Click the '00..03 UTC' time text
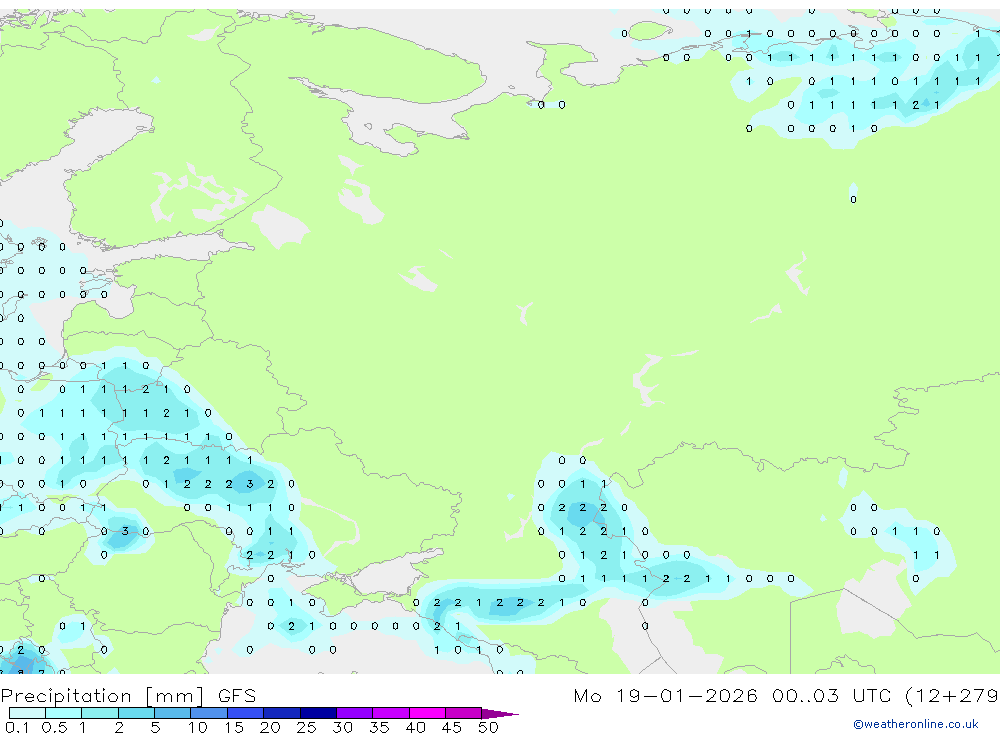This screenshot has height=733, width=1000. 832,696
